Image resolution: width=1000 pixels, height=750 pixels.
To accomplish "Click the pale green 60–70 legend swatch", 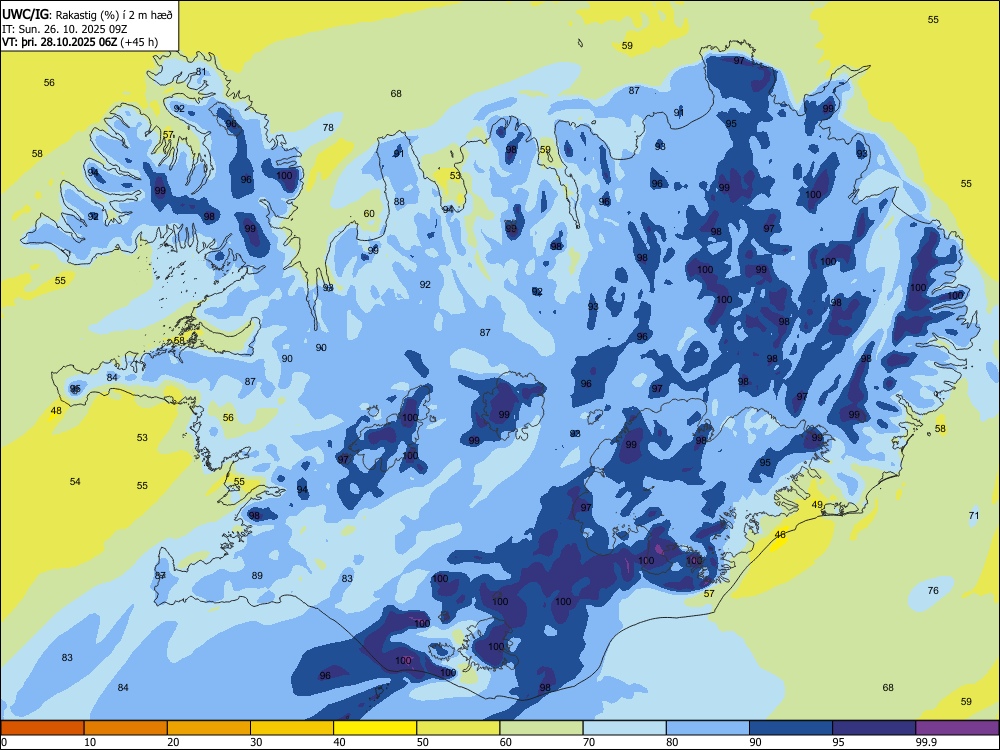I will point(541,728).
